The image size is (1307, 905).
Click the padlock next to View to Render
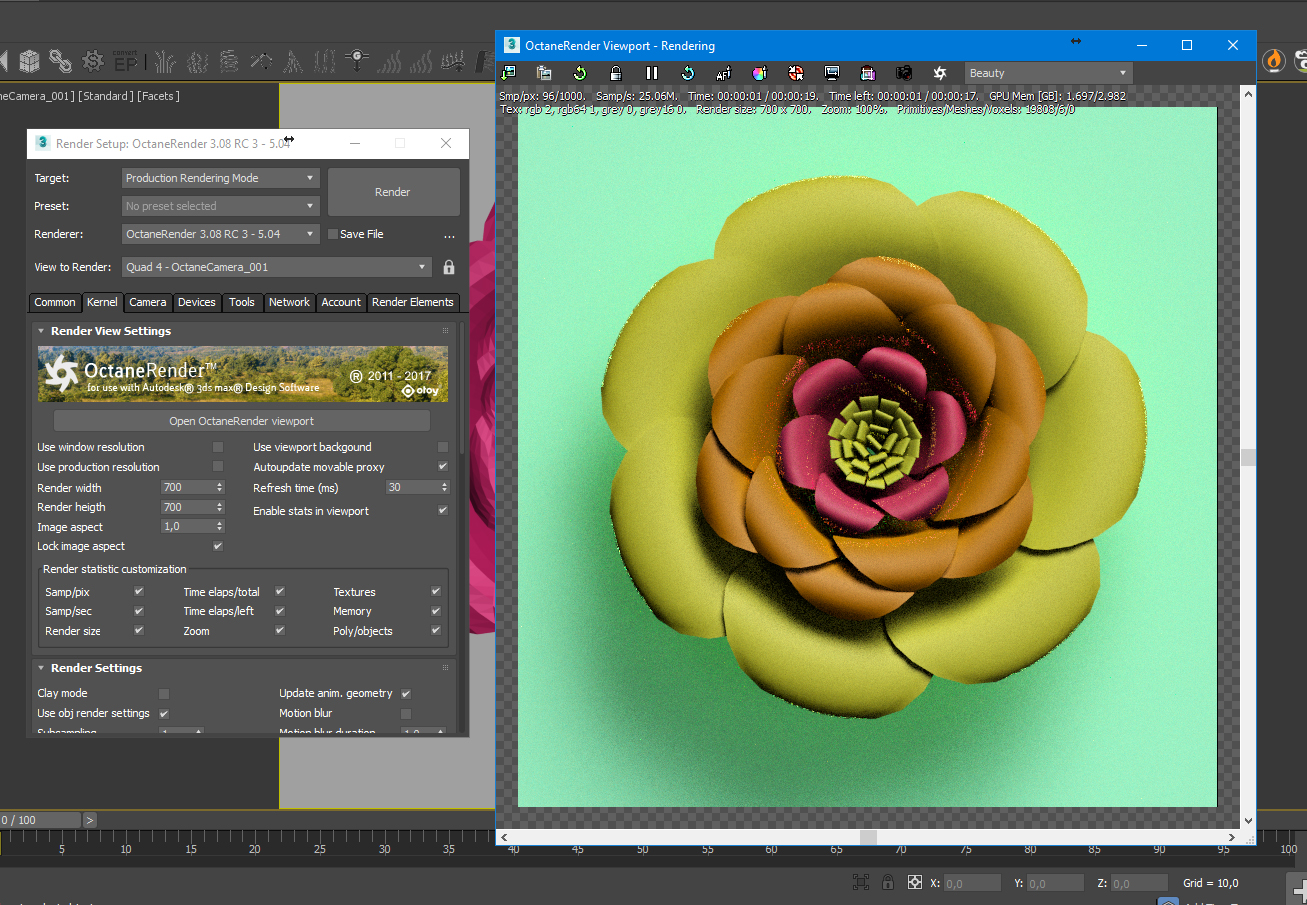pyautogui.click(x=449, y=267)
